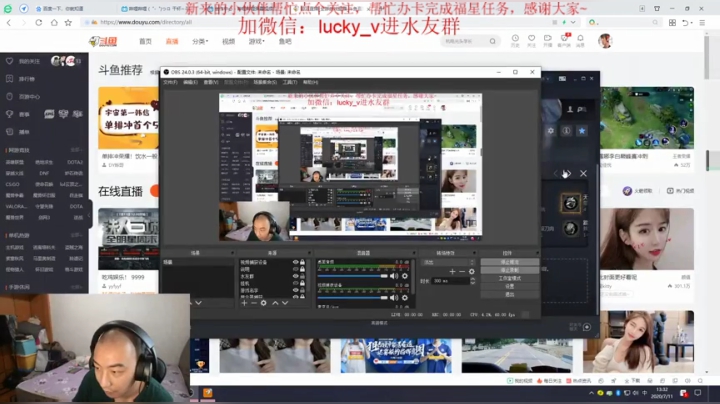Go to 首页 tab in Douyu nav

146,41
